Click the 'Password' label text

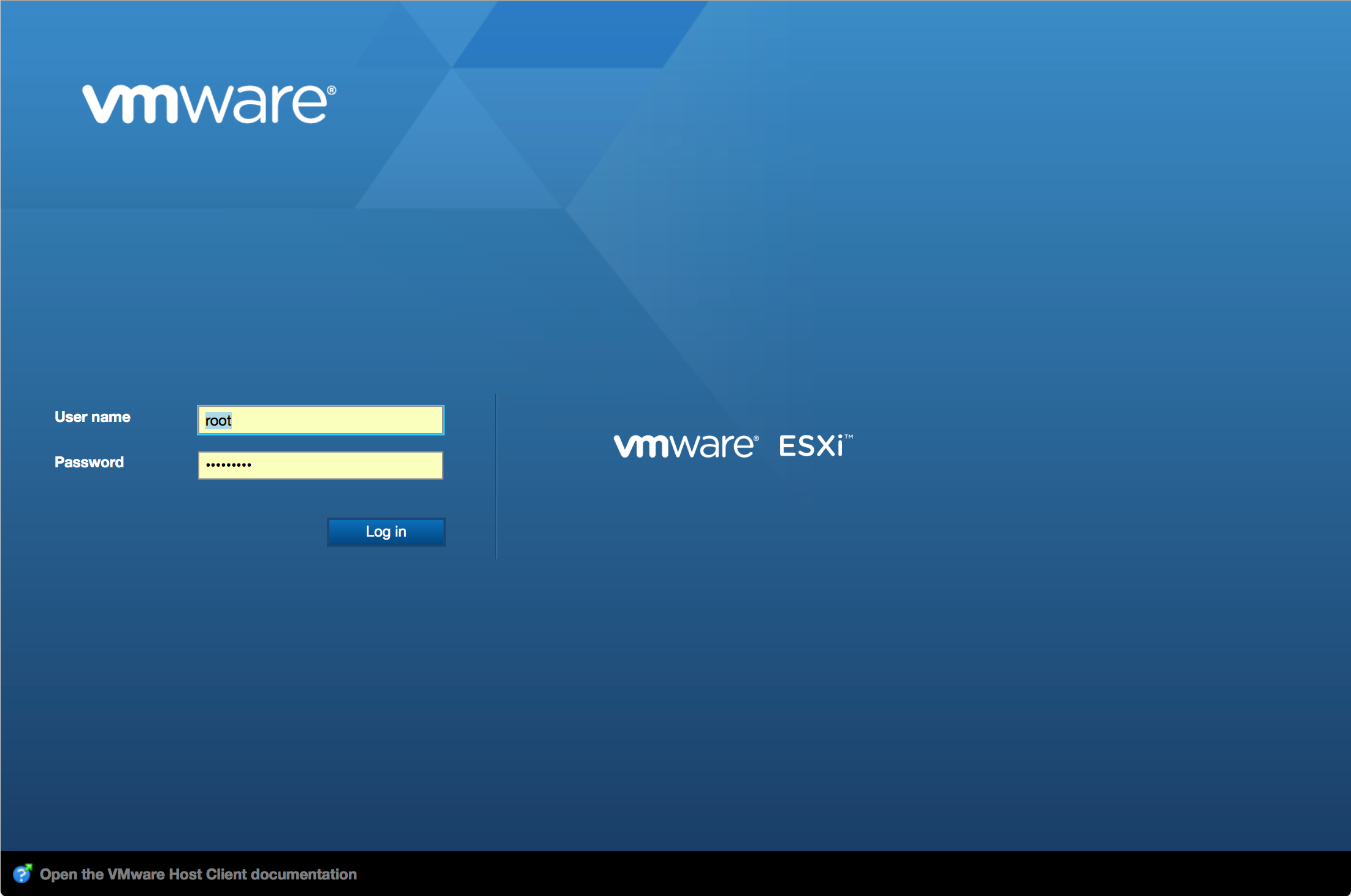point(89,462)
